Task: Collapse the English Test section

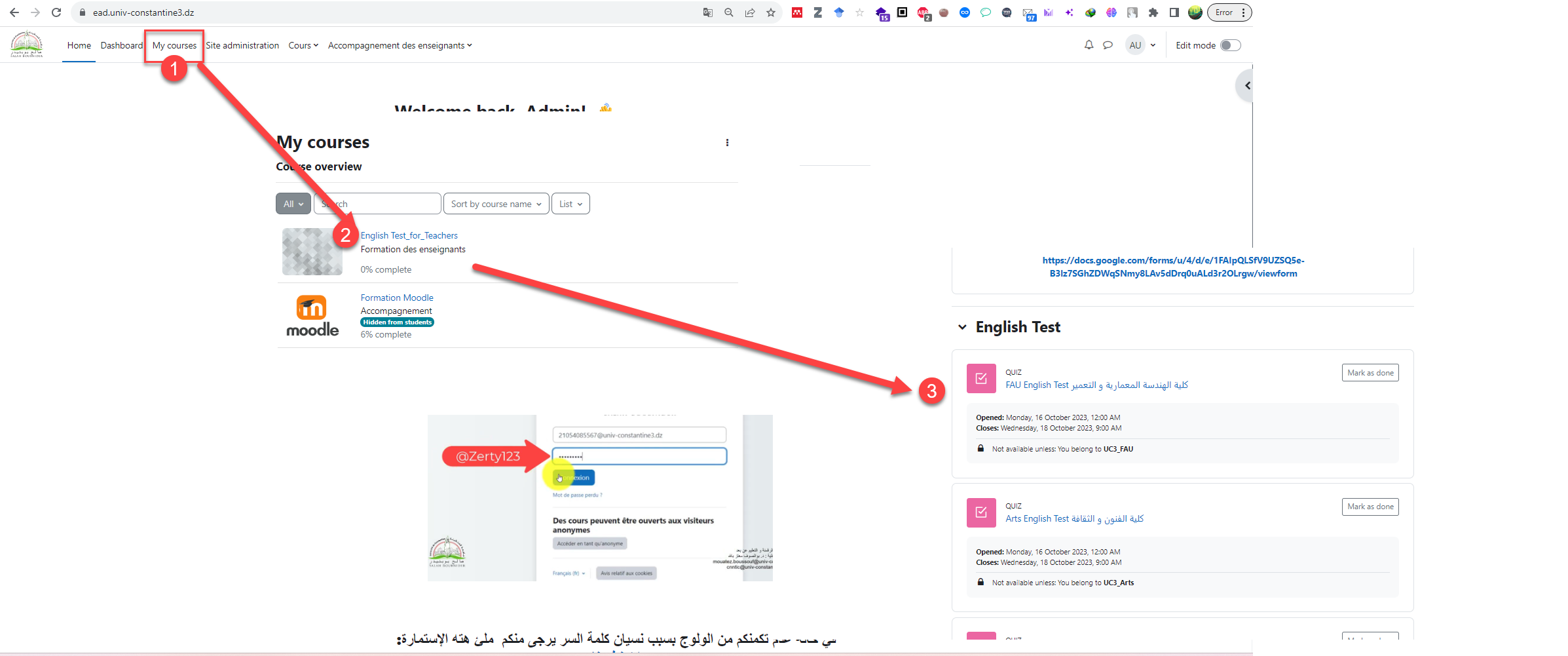Action: pyautogui.click(x=962, y=327)
